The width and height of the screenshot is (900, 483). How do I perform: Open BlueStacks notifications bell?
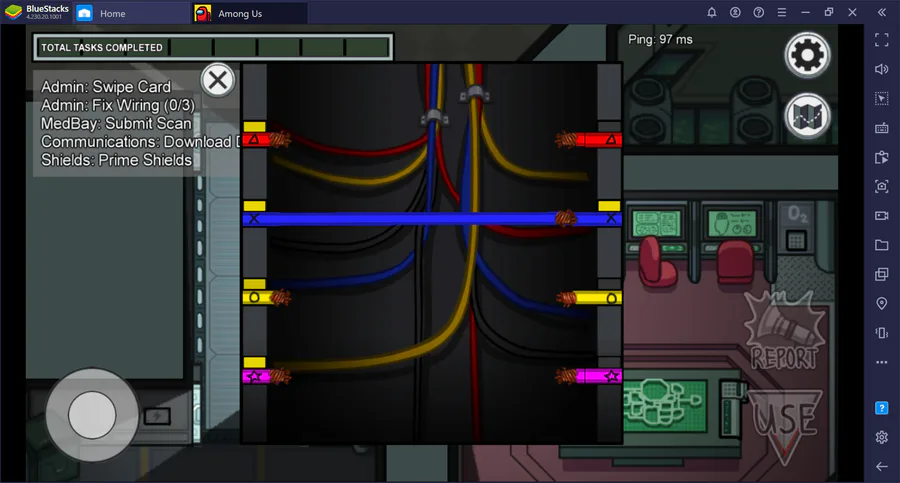coord(711,12)
